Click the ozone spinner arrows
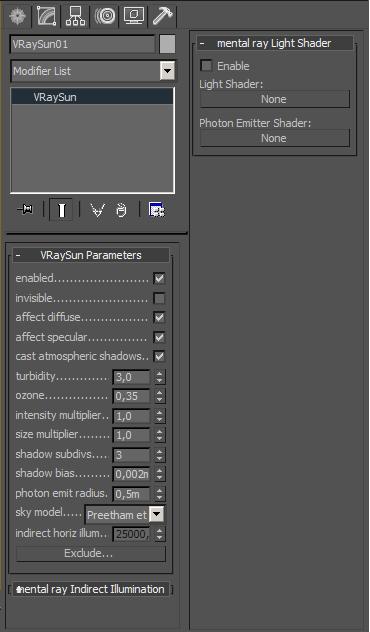 point(160,396)
